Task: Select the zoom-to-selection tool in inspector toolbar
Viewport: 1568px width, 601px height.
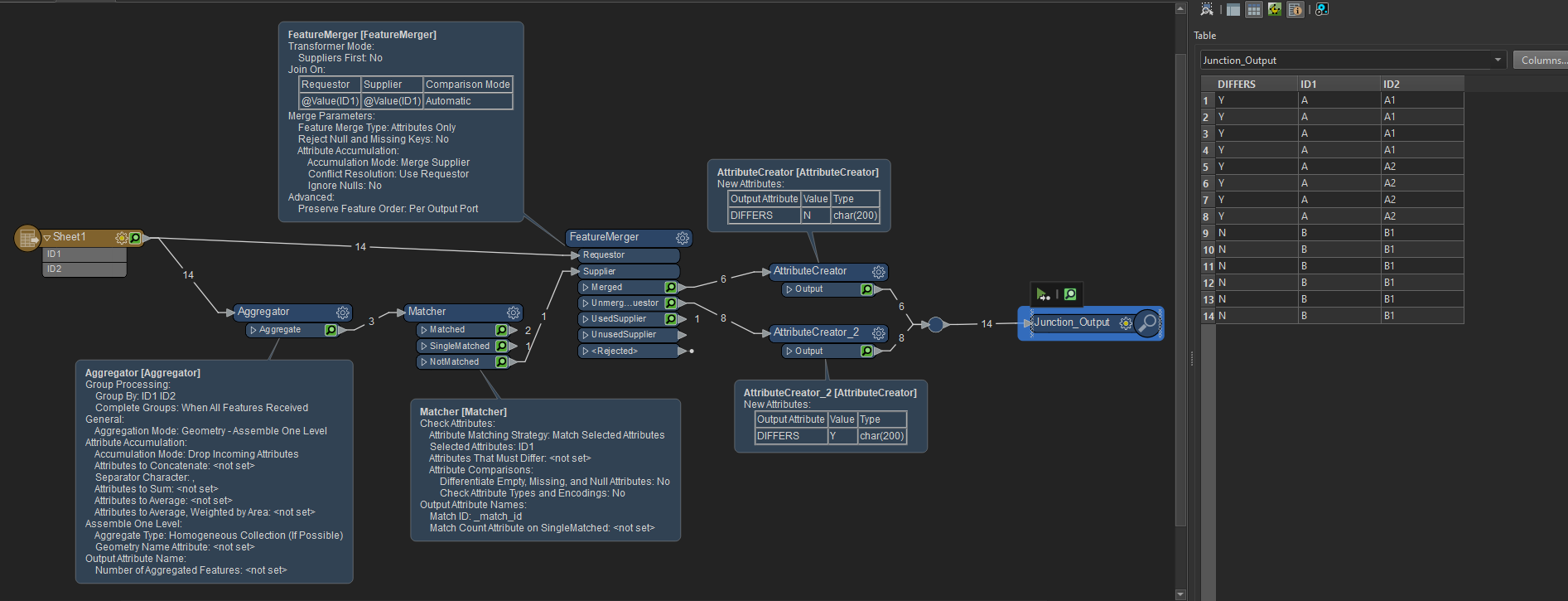Action: (x=1207, y=9)
